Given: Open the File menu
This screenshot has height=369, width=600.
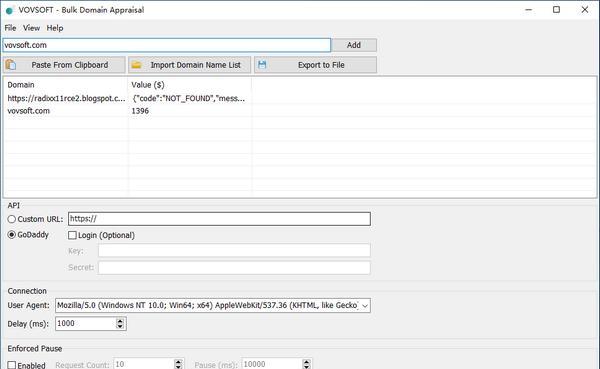Looking at the screenshot, I should pyautogui.click(x=10, y=28).
